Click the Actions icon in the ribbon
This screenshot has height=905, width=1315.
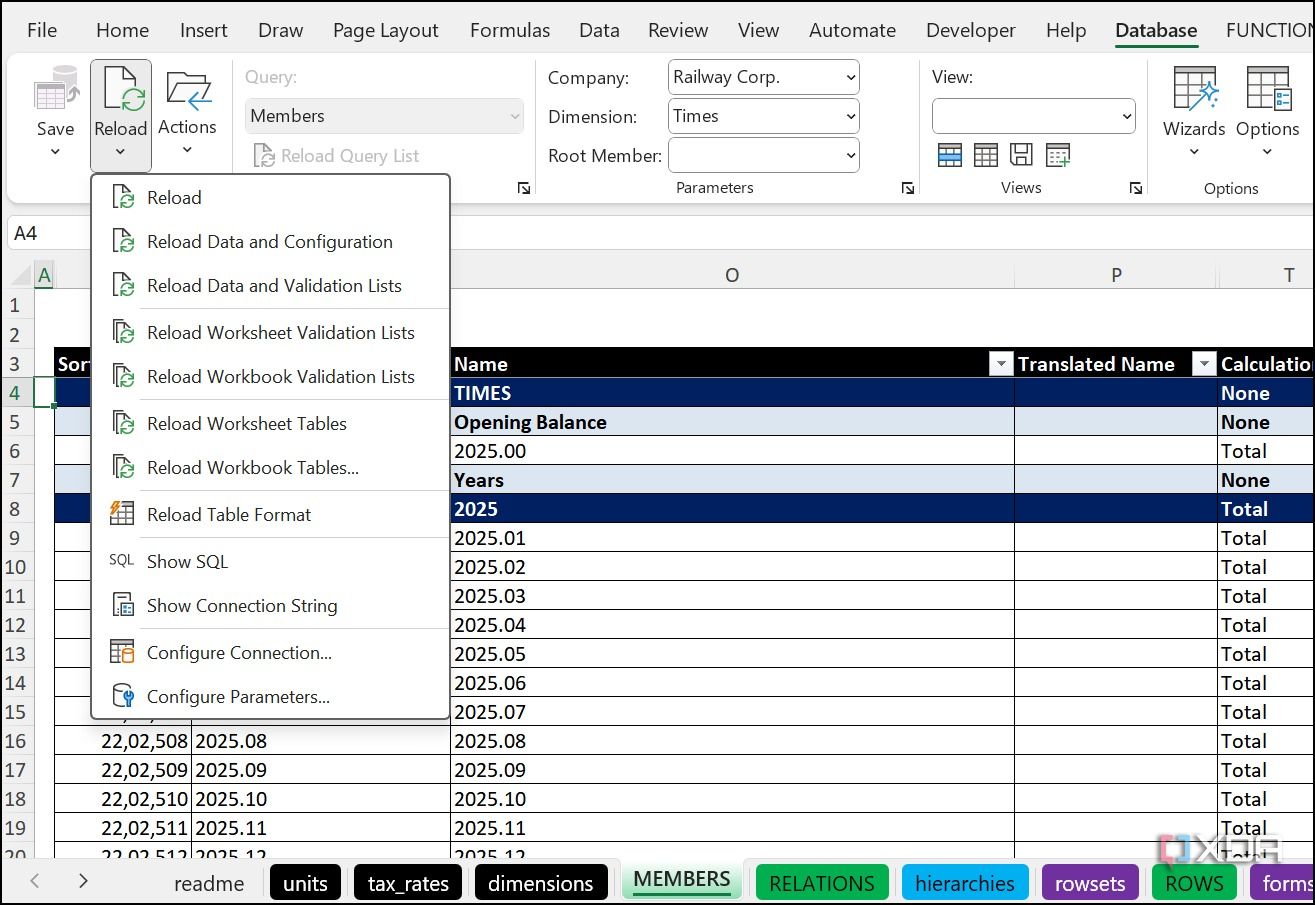tap(187, 90)
